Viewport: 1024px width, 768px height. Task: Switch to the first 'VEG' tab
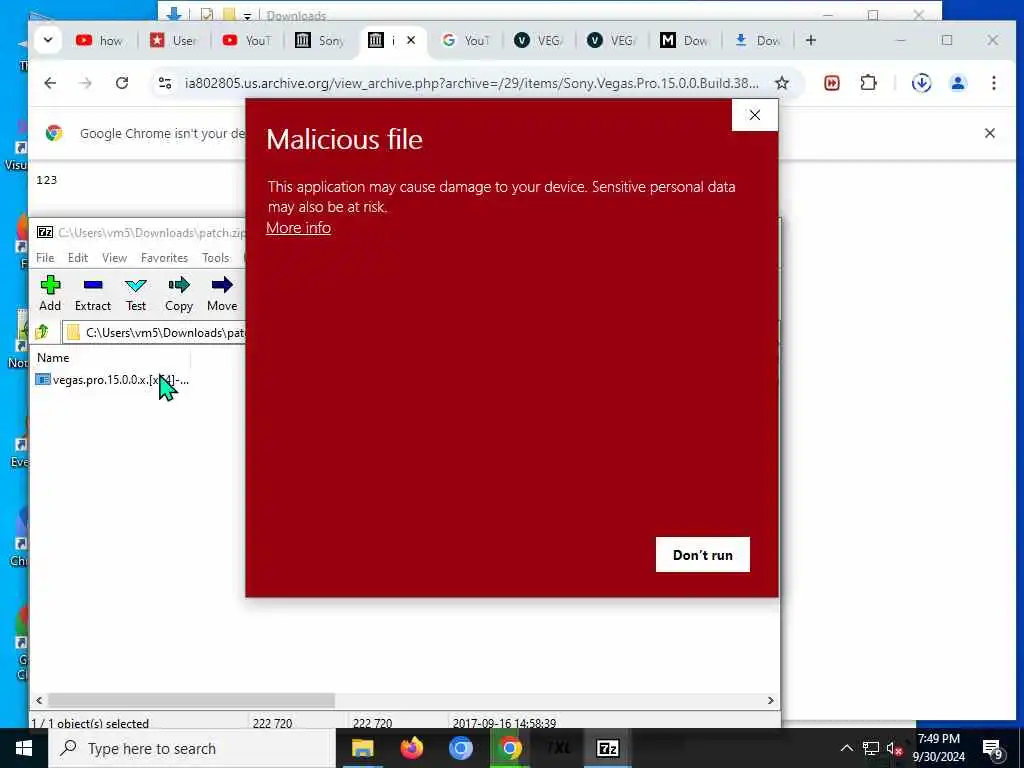[x=538, y=40]
